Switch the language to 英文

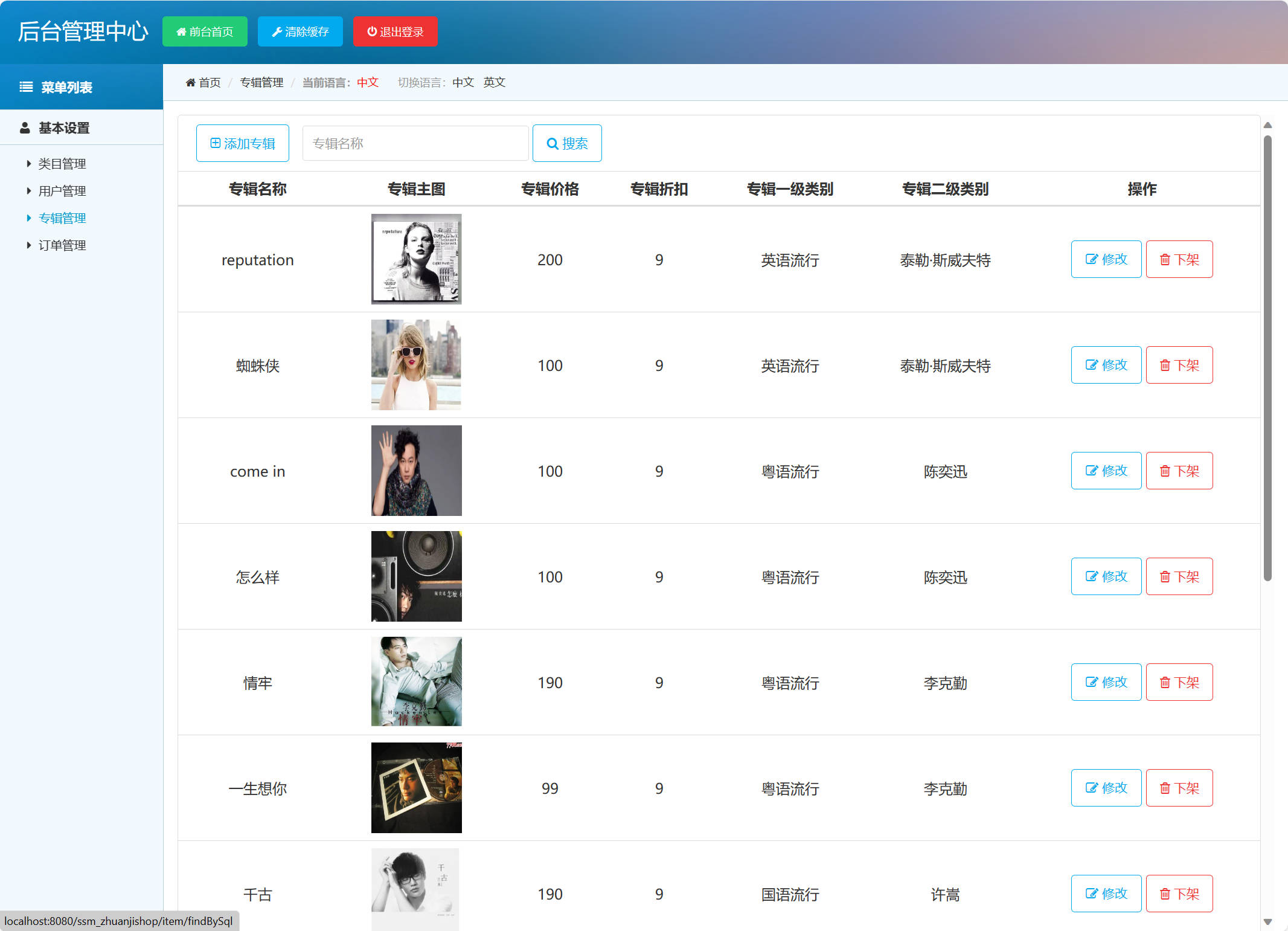494,82
